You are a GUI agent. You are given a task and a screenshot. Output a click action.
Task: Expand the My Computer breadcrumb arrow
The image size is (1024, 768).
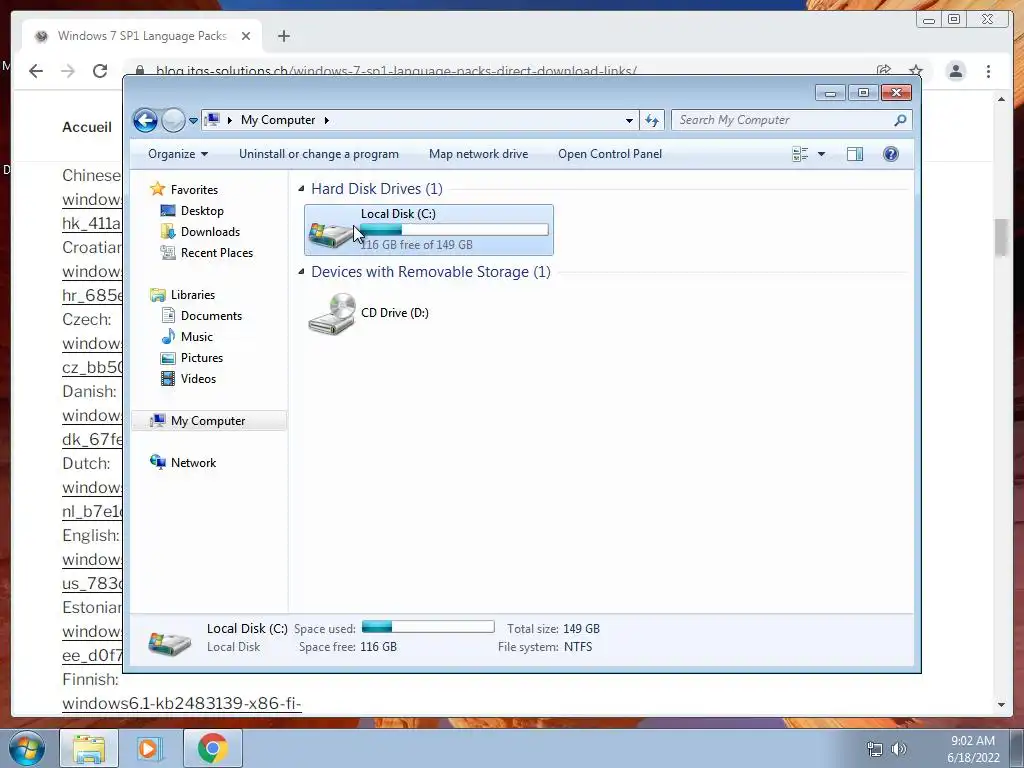(327, 120)
